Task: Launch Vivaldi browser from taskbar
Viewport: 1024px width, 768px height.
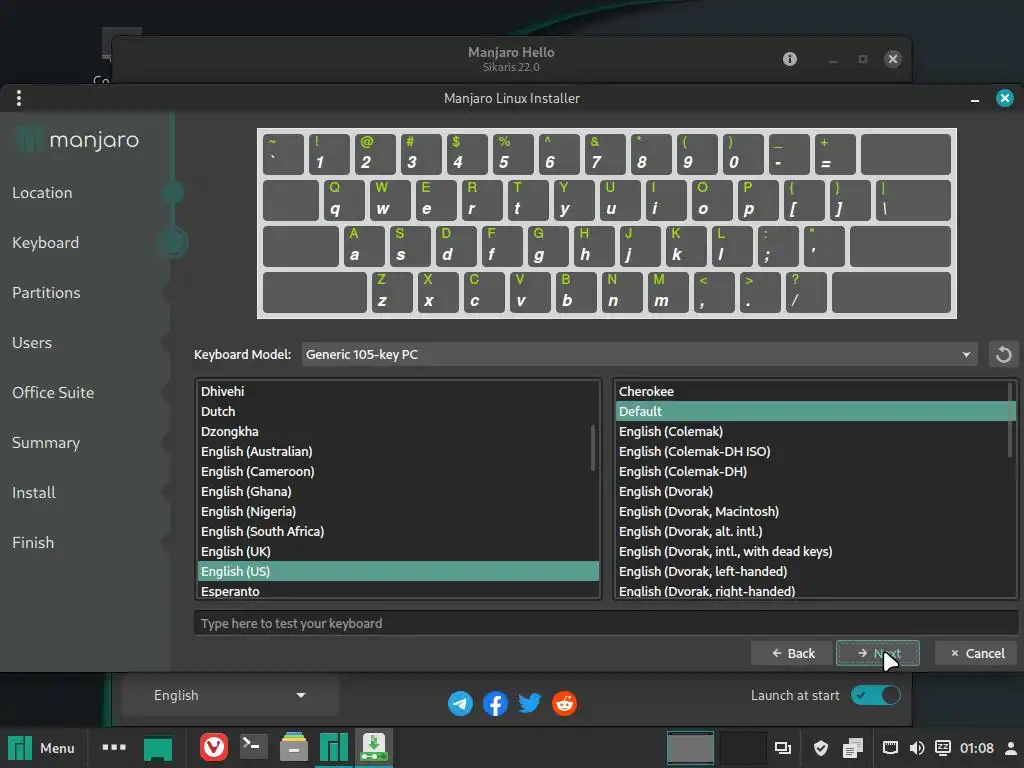Action: (x=214, y=747)
